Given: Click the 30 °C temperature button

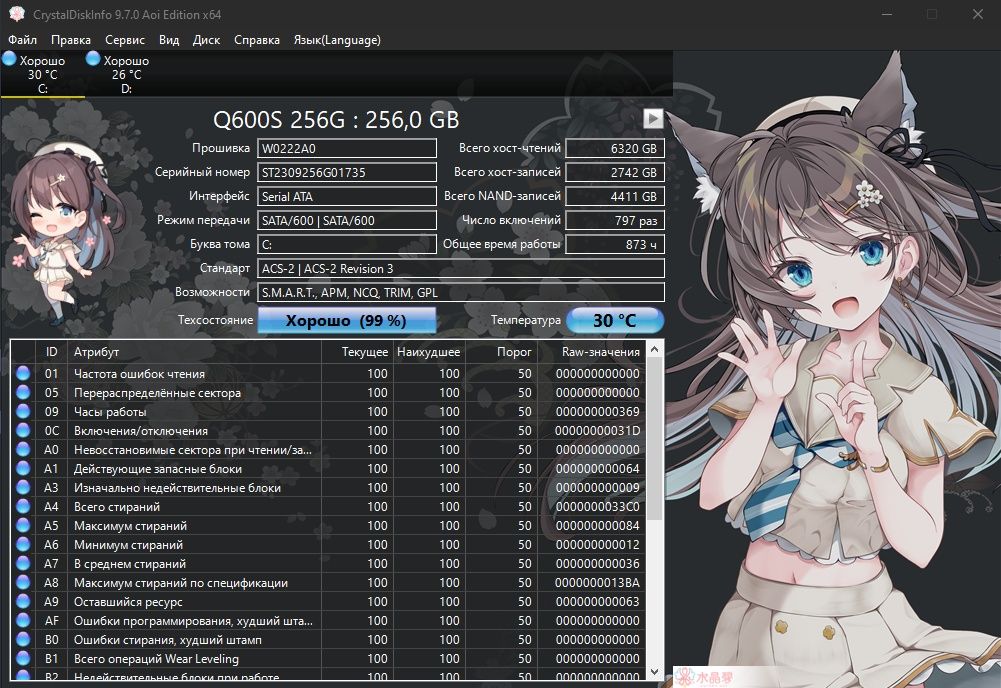Looking at the screenshot, I should click(x=615, y=320).
